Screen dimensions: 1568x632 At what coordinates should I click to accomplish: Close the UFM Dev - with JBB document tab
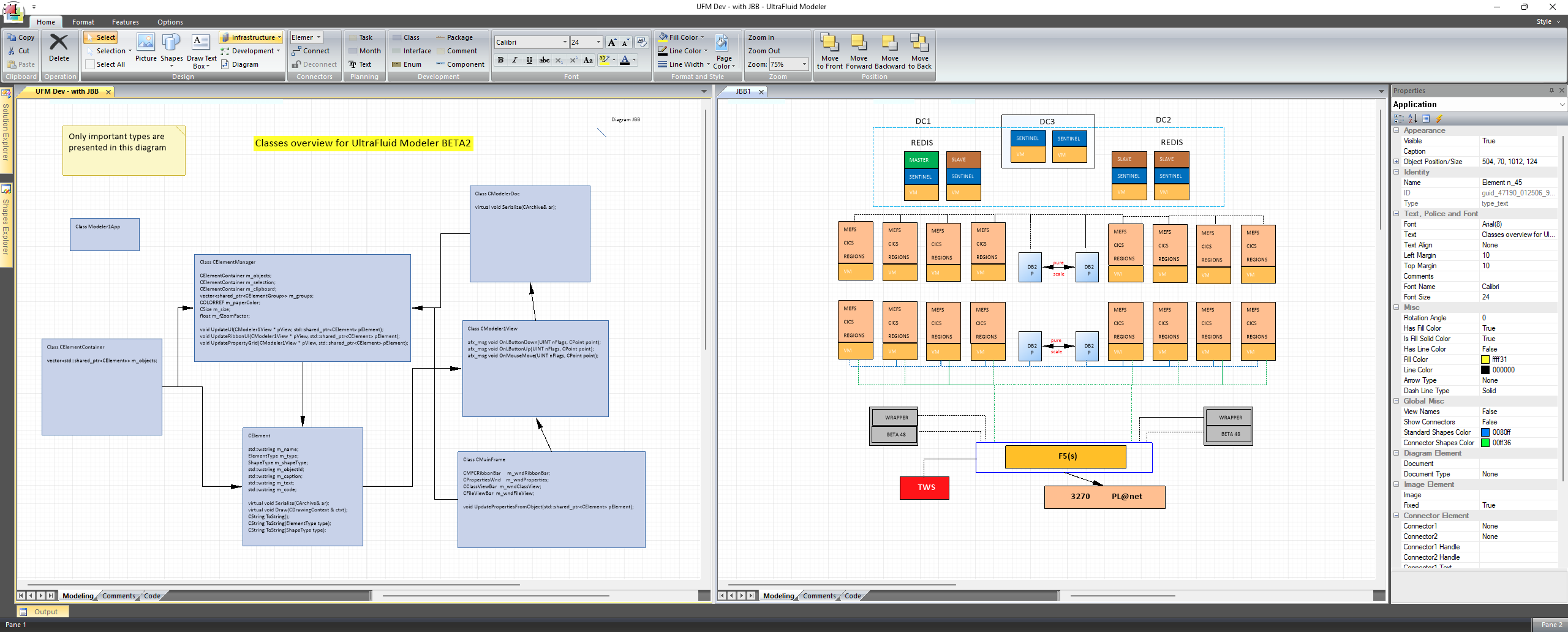click(108, 92)
